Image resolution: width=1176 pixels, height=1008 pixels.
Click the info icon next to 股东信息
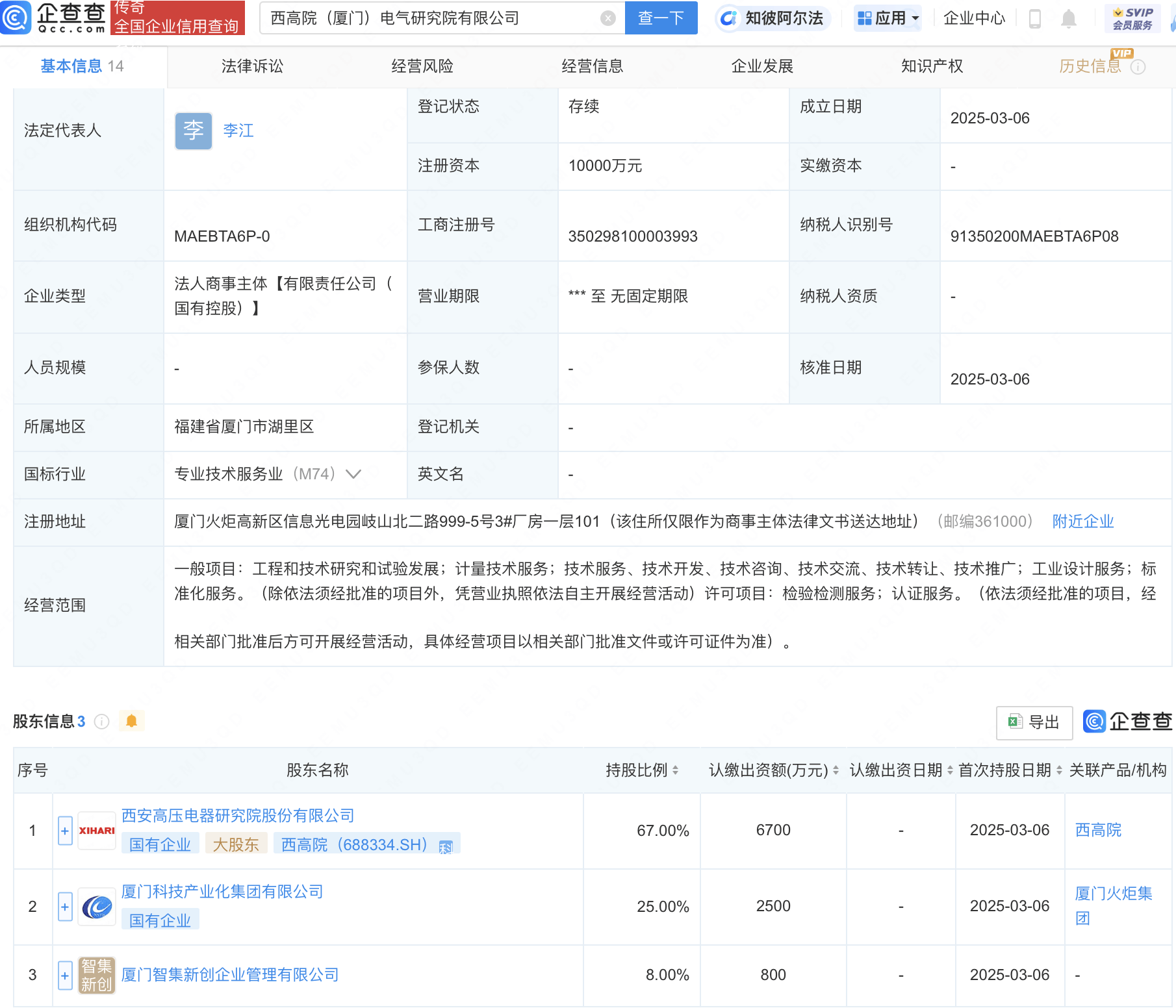click(x=102, y=722)
